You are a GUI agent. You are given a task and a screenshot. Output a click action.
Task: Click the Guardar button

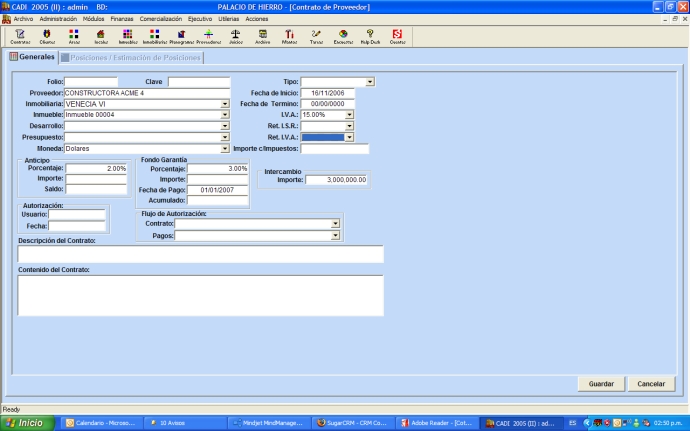click(601, 384)
